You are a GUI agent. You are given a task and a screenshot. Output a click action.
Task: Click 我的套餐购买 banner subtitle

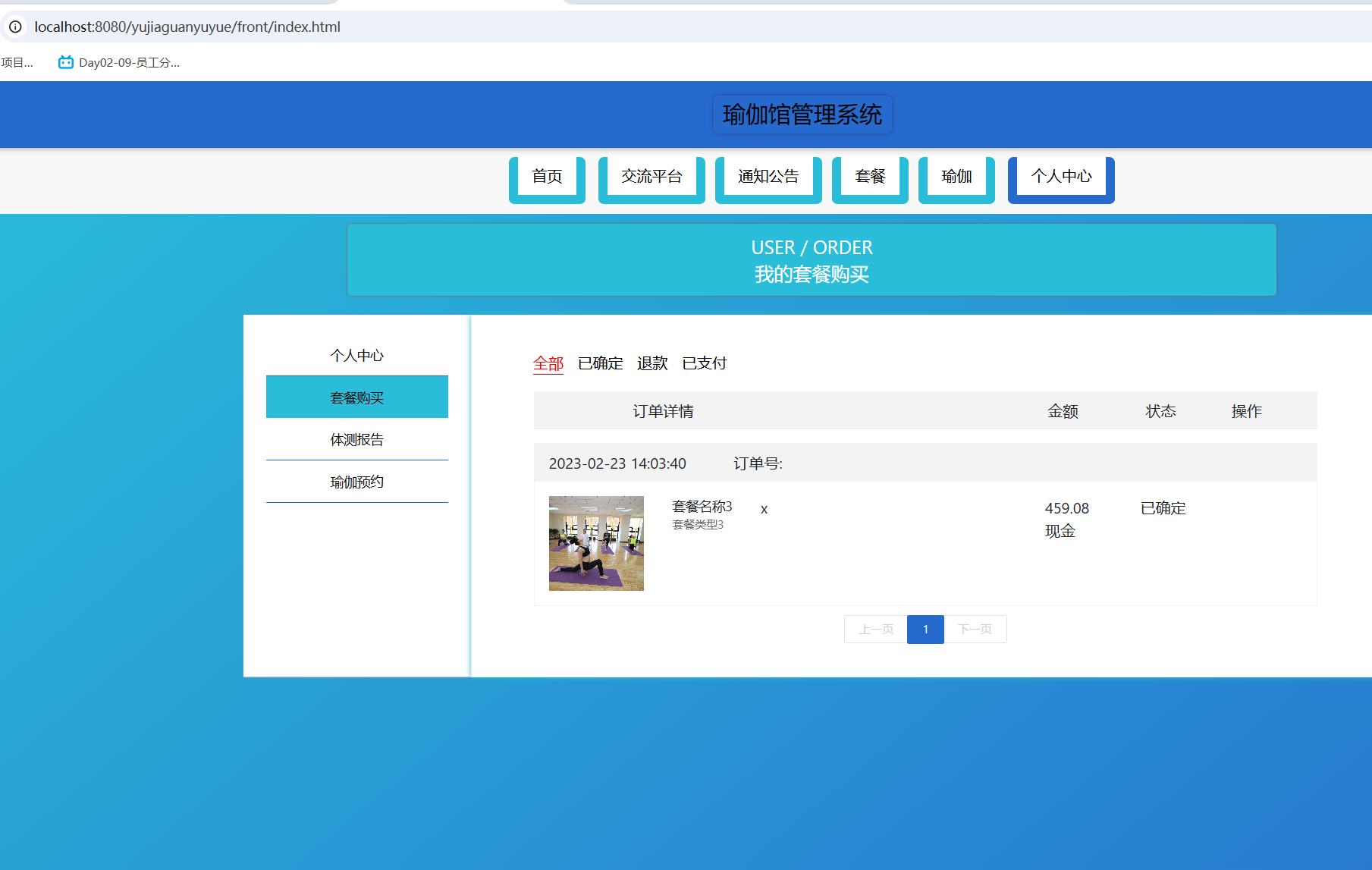pyautogui.click(x=812, y=275)
